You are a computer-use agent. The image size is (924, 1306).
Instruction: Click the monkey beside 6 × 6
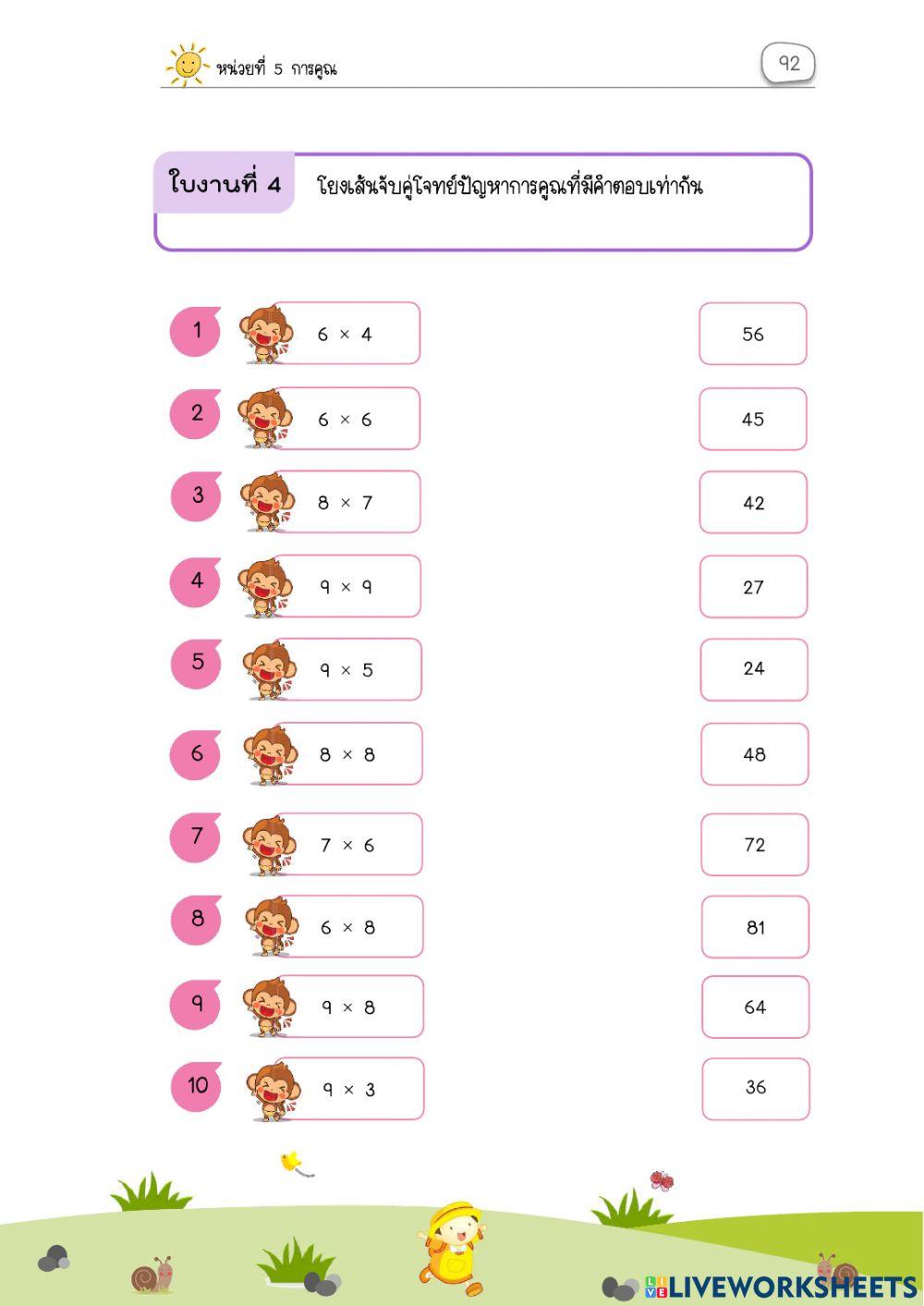pyautogui.click(x=265, y=419)
